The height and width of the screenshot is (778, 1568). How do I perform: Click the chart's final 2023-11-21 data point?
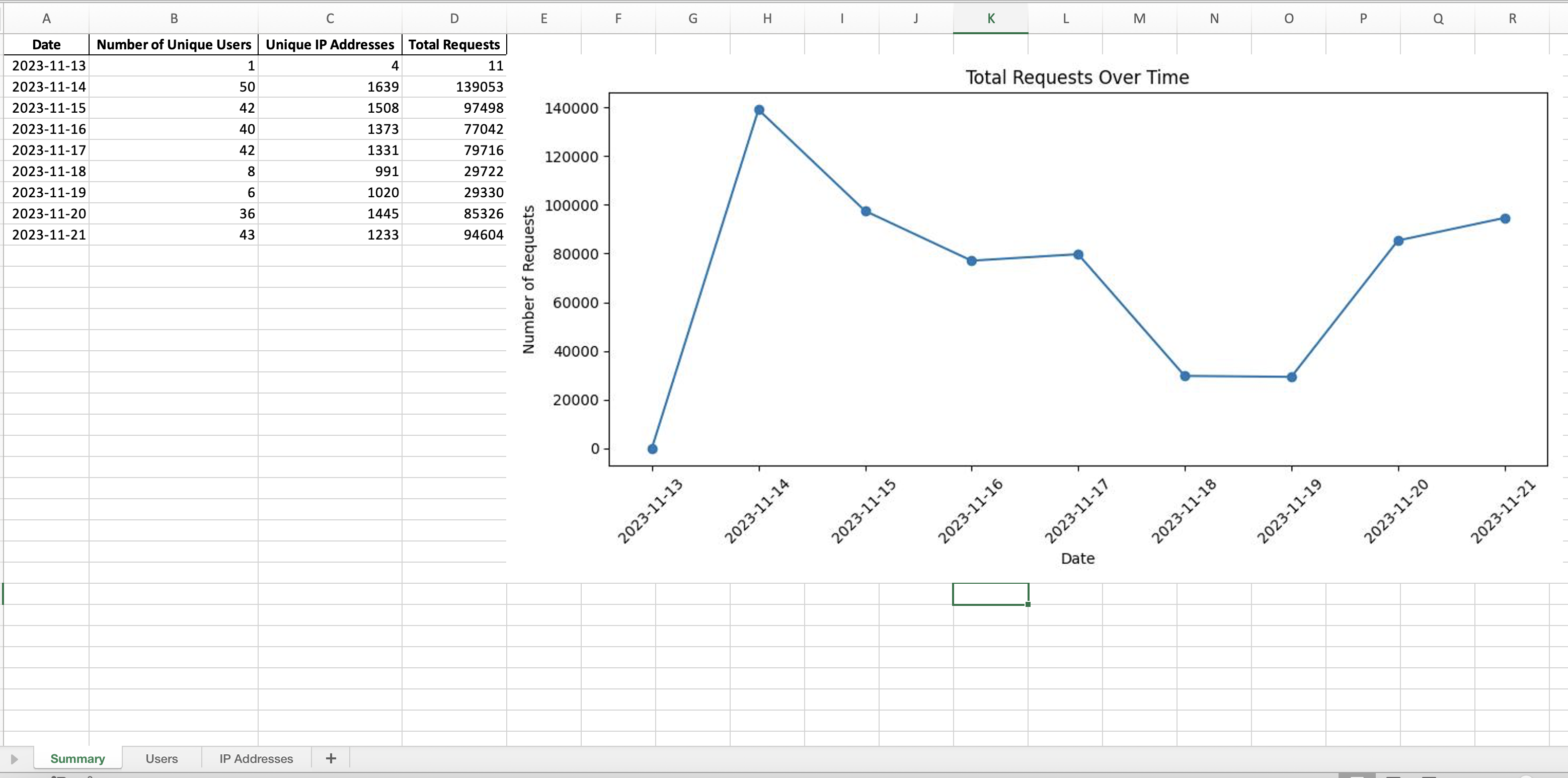pyautogui.click(x=1505, y=218)
